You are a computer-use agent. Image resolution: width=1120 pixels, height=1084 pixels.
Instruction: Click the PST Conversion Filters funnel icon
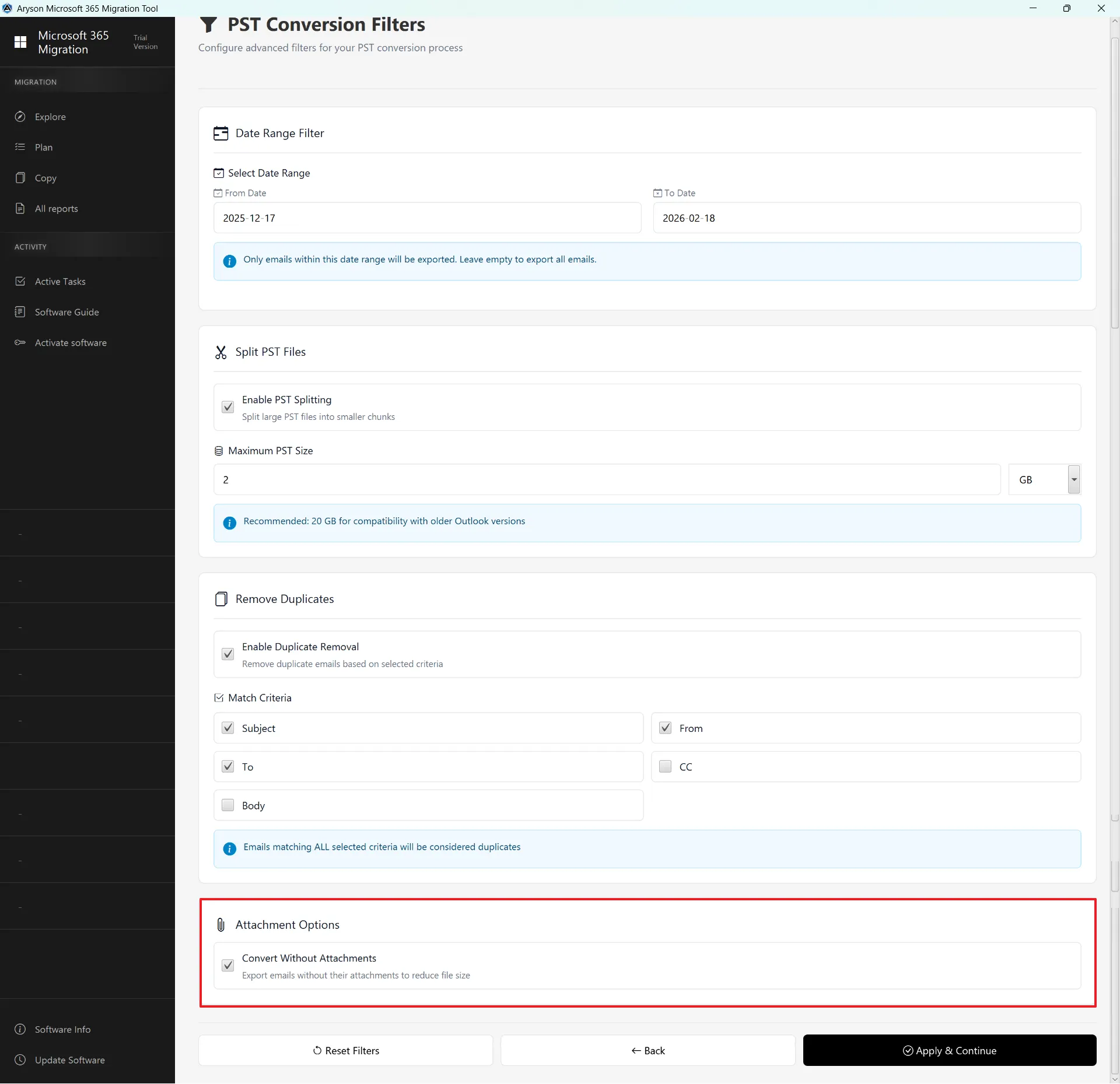(x=208, y=24)
